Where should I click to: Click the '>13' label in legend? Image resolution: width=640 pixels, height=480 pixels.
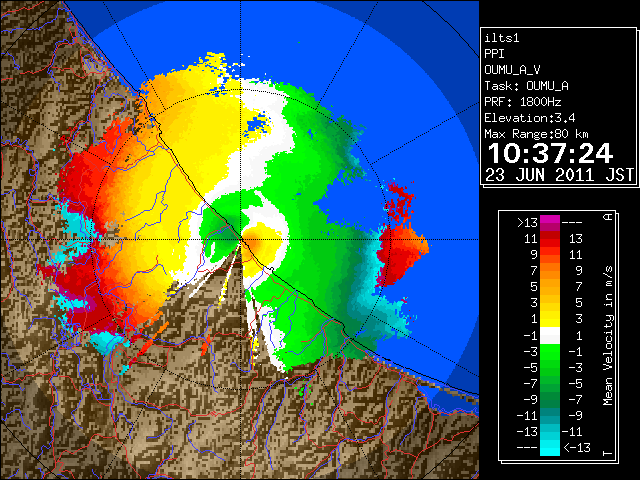click(528, 223)
